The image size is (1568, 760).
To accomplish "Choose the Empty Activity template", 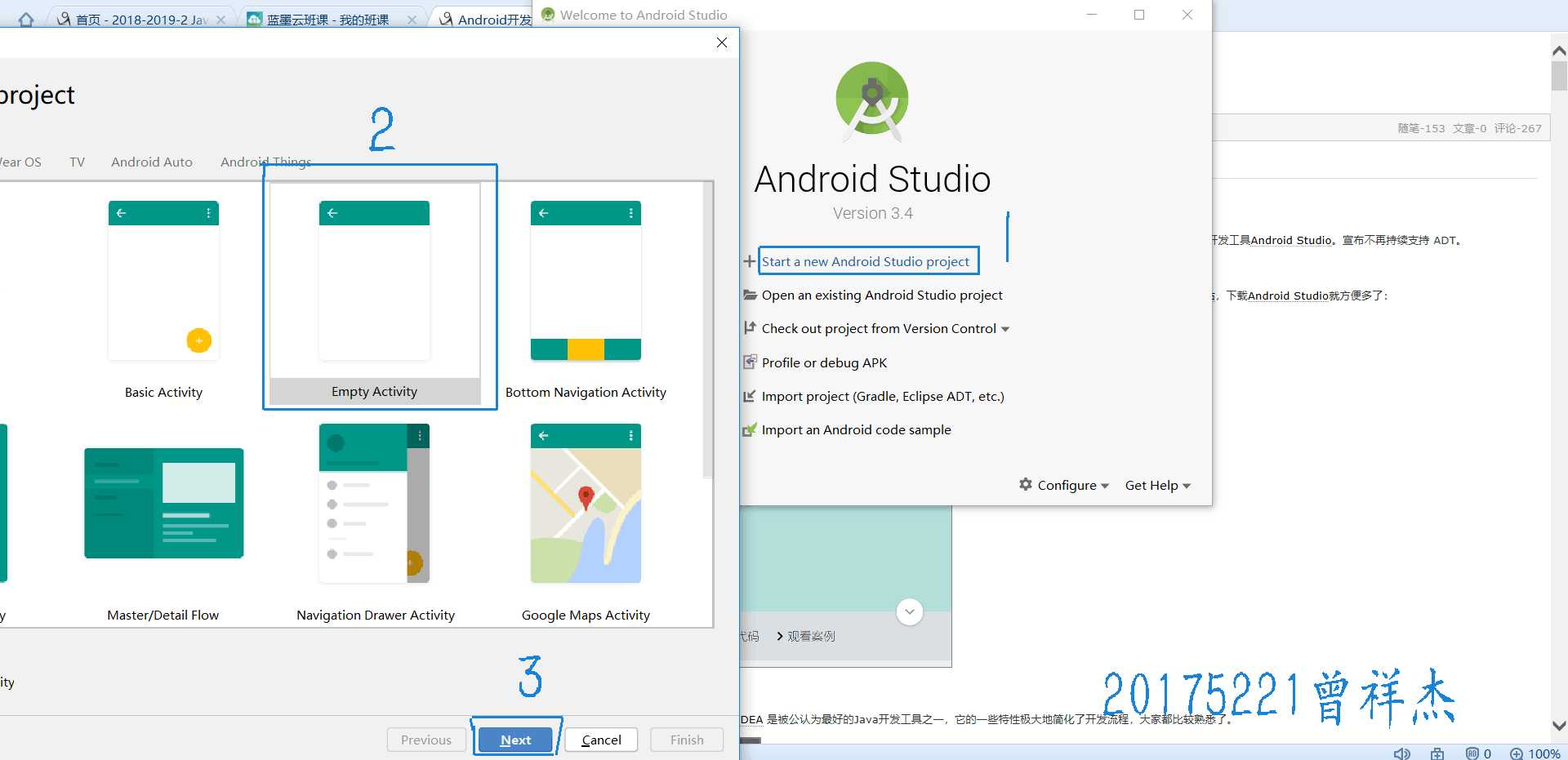I will (375, 294).
